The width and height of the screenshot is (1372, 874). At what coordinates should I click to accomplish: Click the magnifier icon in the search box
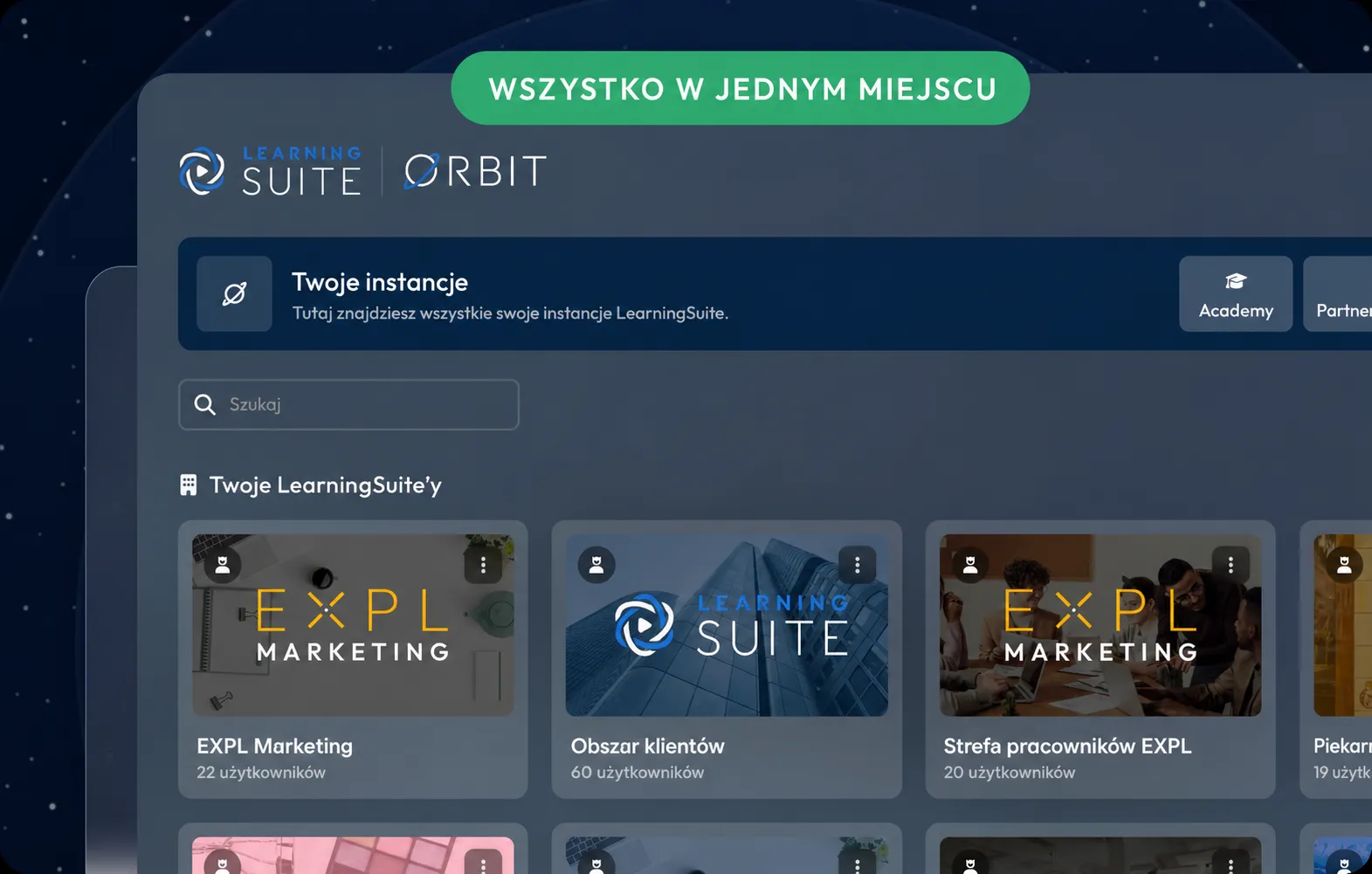tap(205, 404)
